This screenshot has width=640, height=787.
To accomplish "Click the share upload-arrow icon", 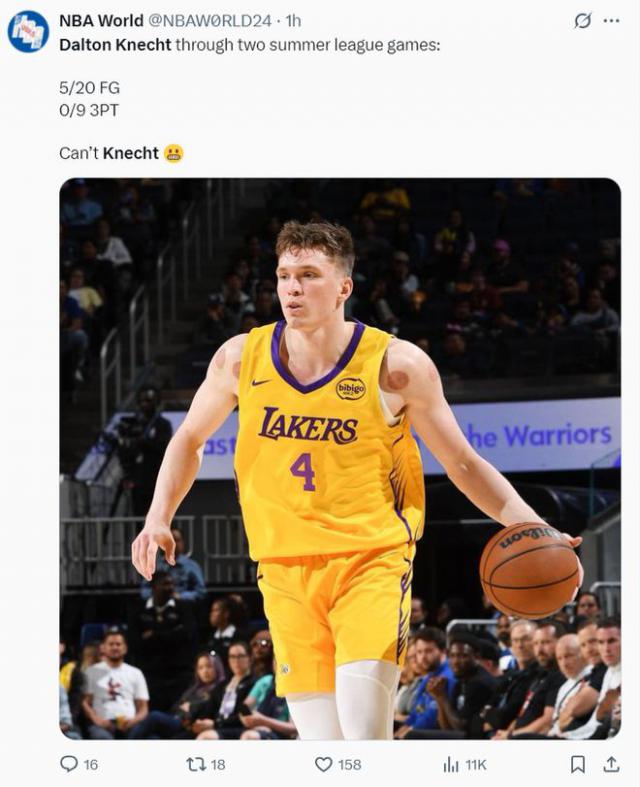I will (611, 764).
